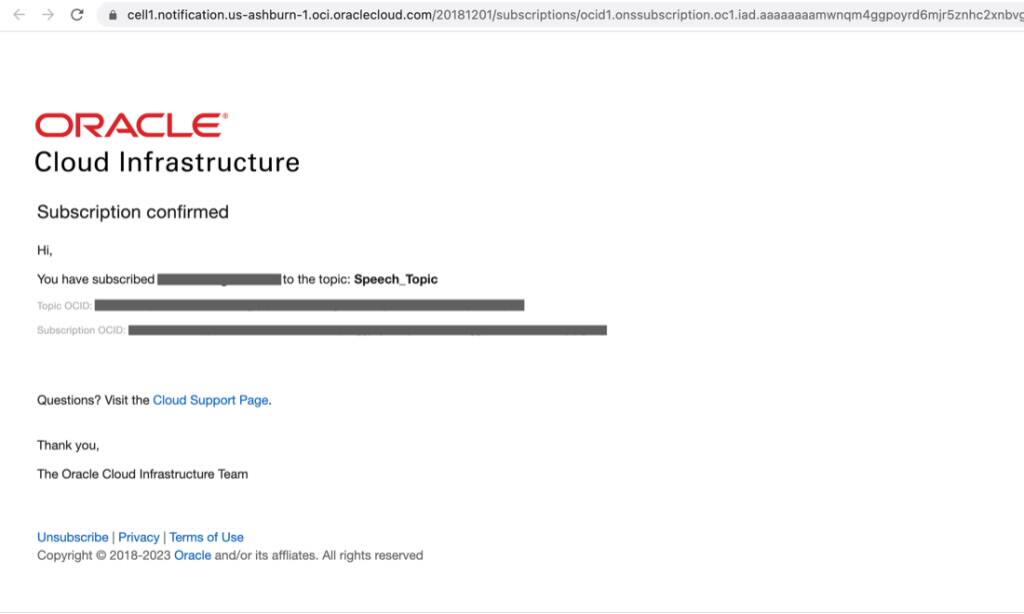Click the browser forward arrow

(x=48, y=15)
